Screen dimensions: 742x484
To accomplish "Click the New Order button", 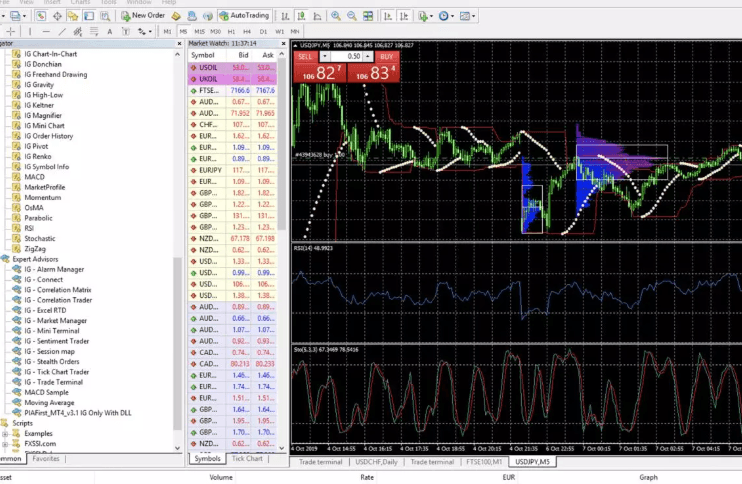I will tap(143, 16).
